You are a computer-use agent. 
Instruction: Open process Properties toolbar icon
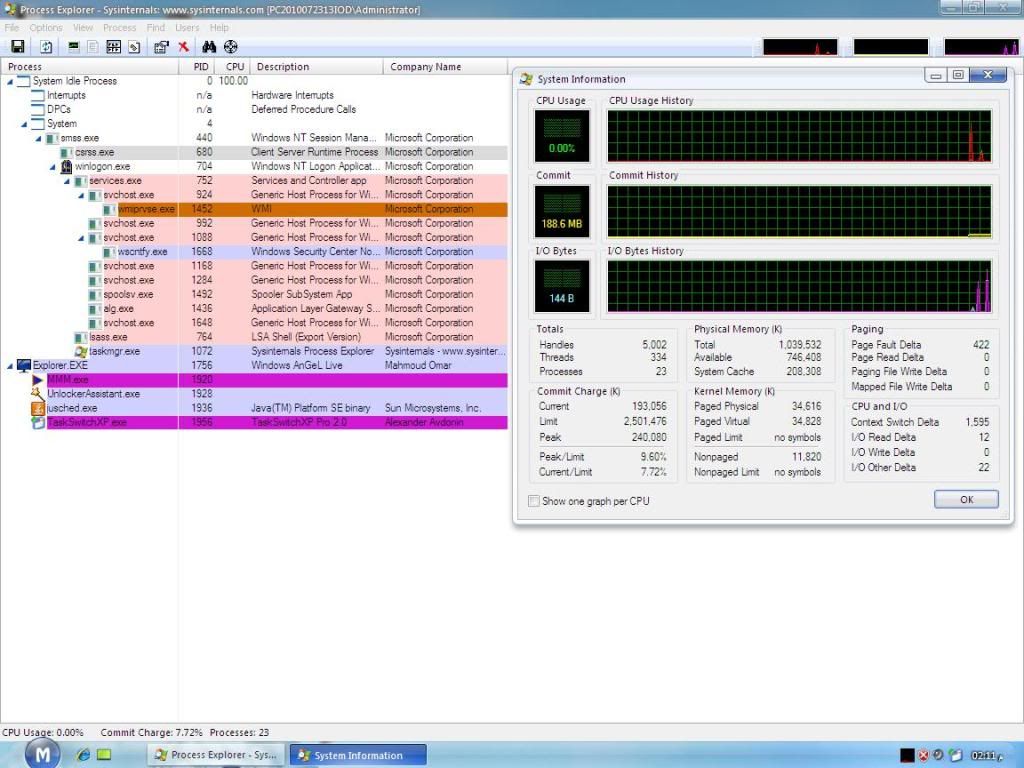point(161,46)
